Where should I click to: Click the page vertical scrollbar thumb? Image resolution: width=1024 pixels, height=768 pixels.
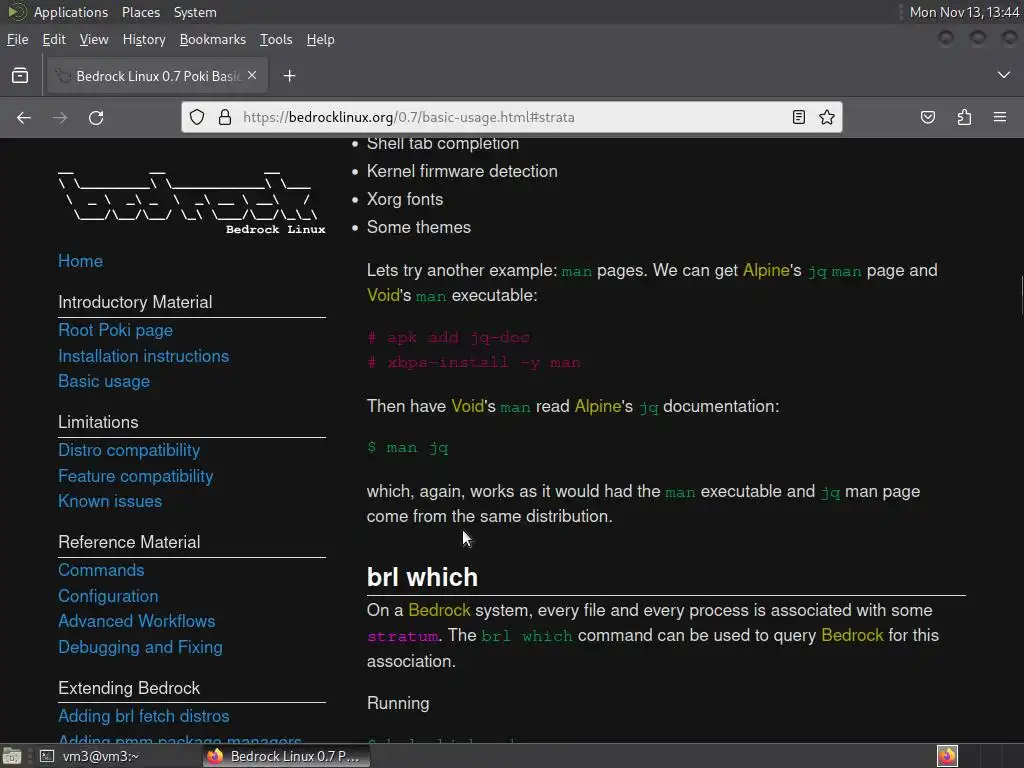[1021, 295]
